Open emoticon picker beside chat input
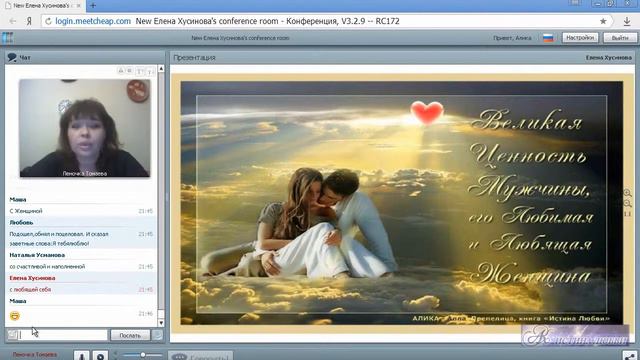The height and width of the screenshot is (360, 640). click(13, 335)
